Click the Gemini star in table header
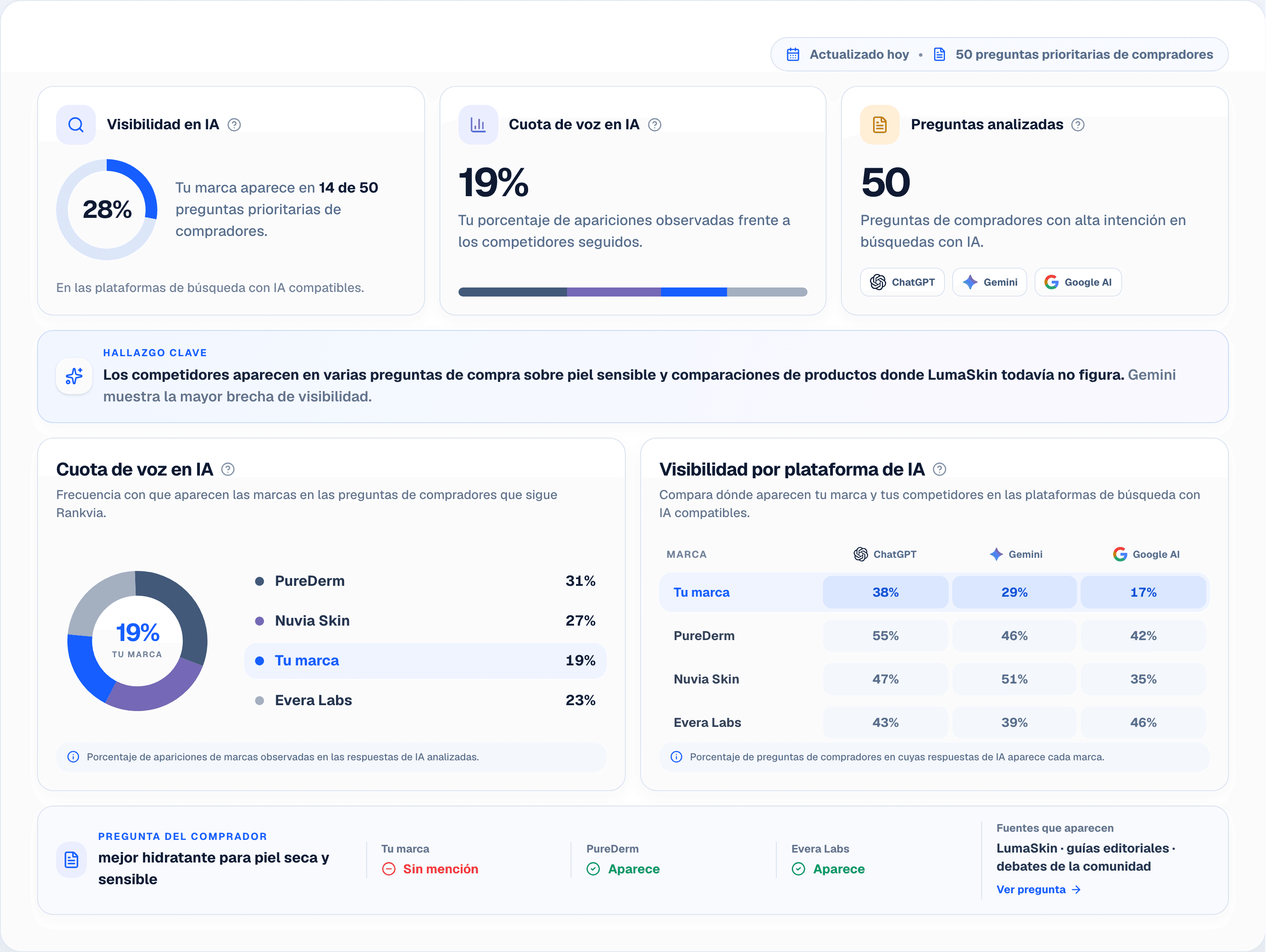1266x952 pixels. pyautogui.click(x=997, y=554)
